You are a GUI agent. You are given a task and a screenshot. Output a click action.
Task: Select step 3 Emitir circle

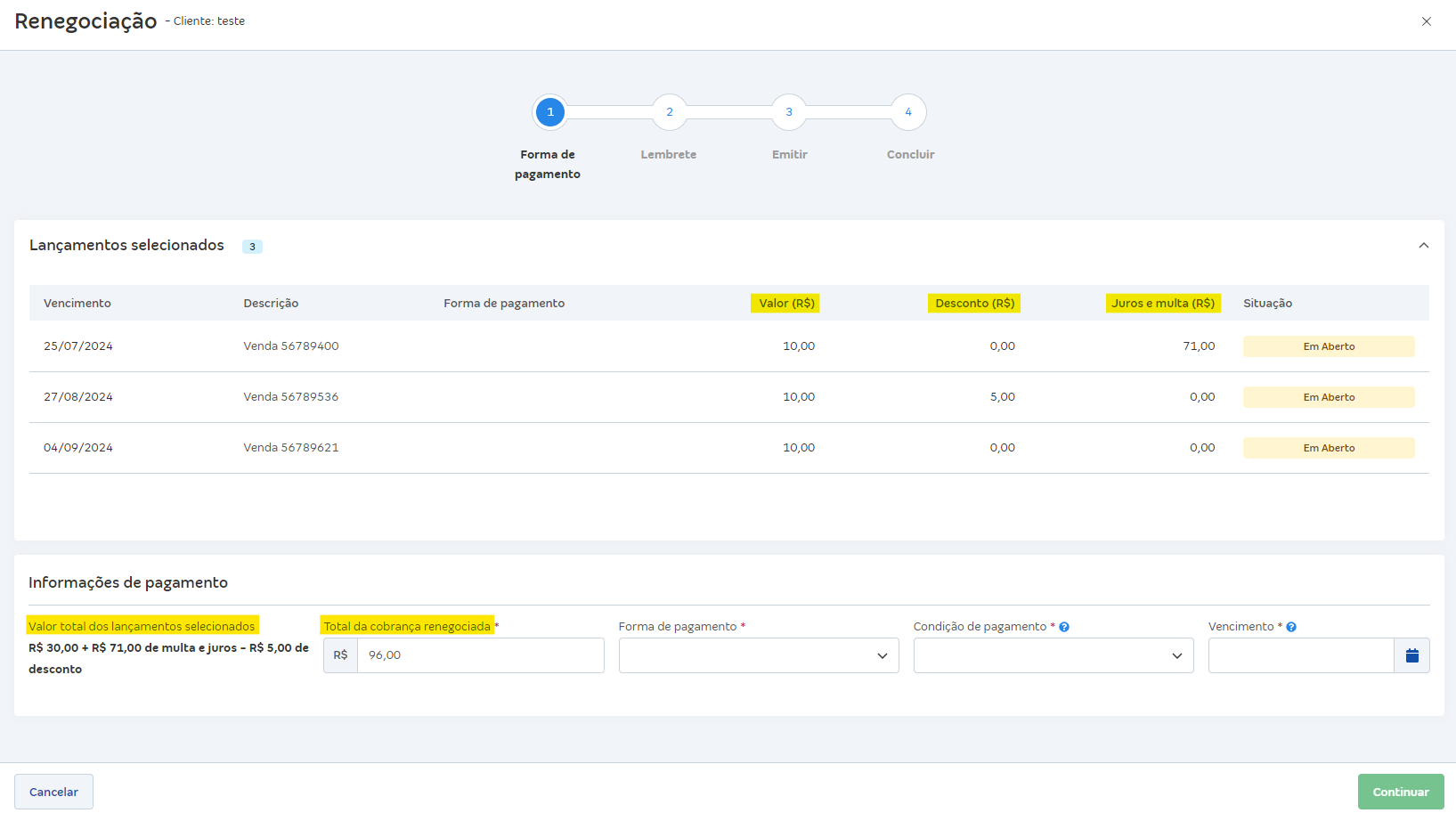point(789,112)
